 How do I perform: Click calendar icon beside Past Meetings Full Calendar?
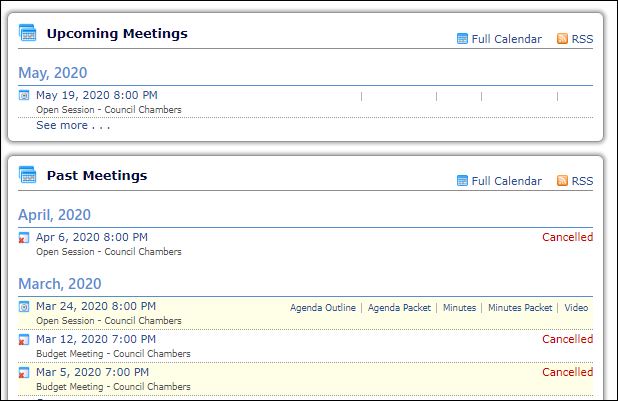(x=462, y=181)
